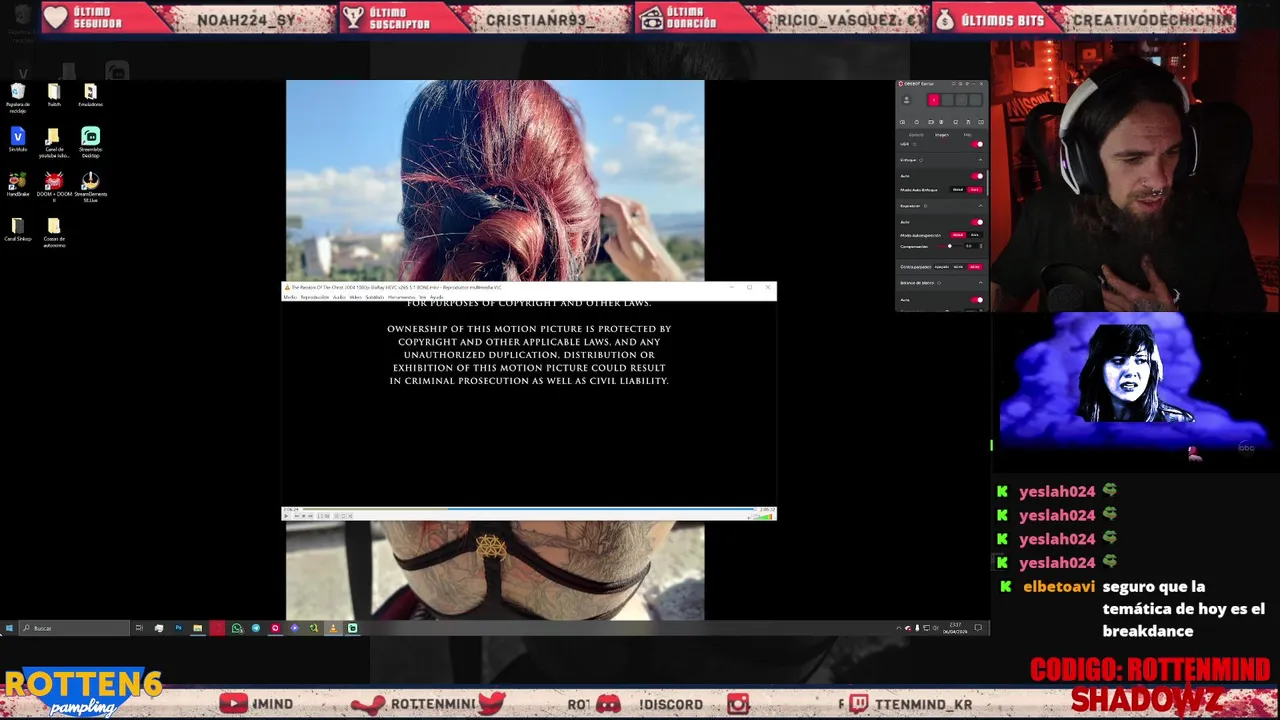1280x720 pixels.
Task: Click the OBSBOT profile avatar icon
Action: click(x=907, y=100)
